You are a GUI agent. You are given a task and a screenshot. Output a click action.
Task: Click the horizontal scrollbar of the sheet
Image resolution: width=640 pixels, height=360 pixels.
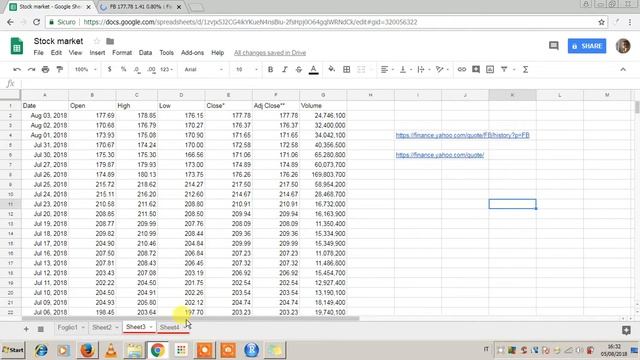tap(191, 318)
